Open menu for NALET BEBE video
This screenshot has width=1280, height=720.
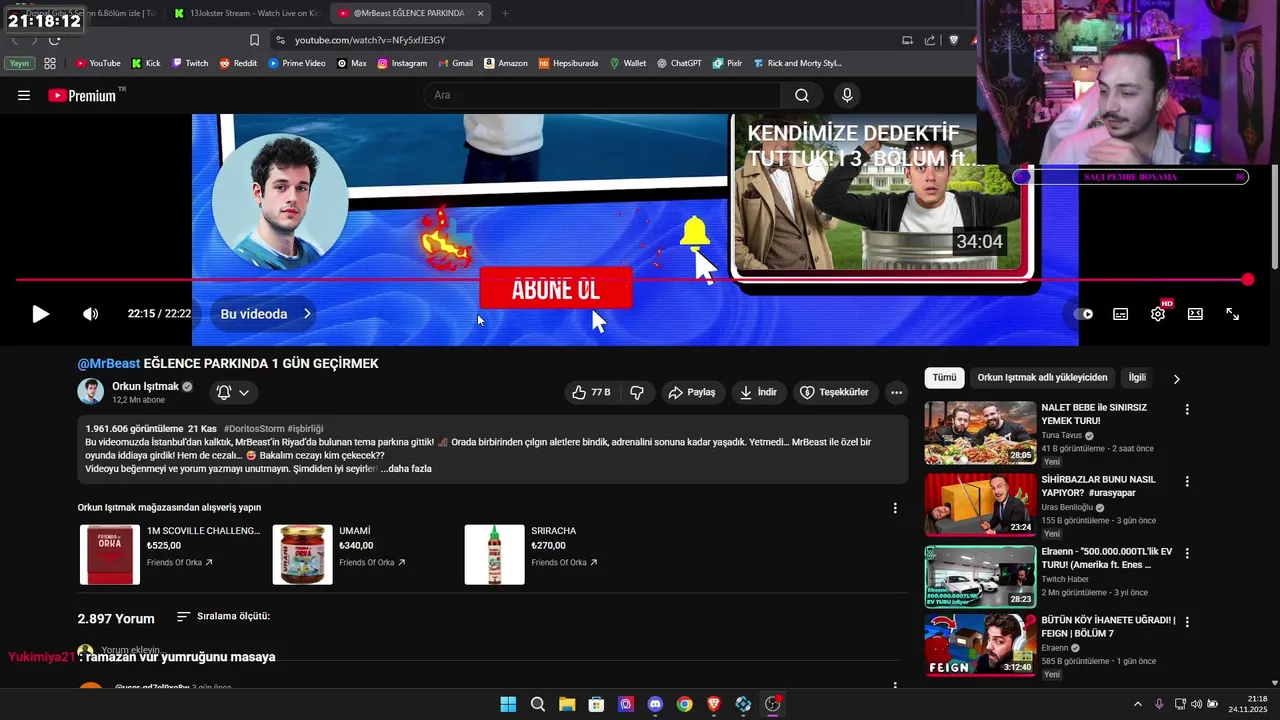1187,410
